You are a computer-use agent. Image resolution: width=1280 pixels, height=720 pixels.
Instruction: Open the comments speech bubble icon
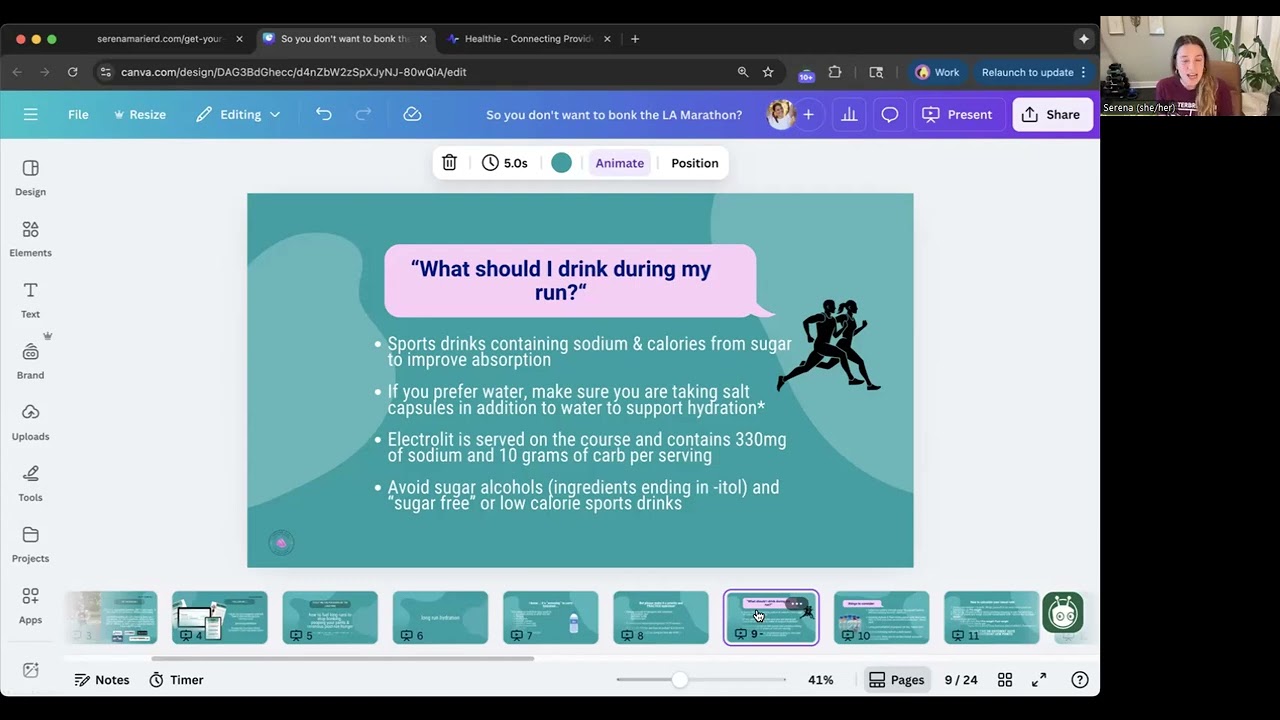pyautogui.click(x=889, y=114)
